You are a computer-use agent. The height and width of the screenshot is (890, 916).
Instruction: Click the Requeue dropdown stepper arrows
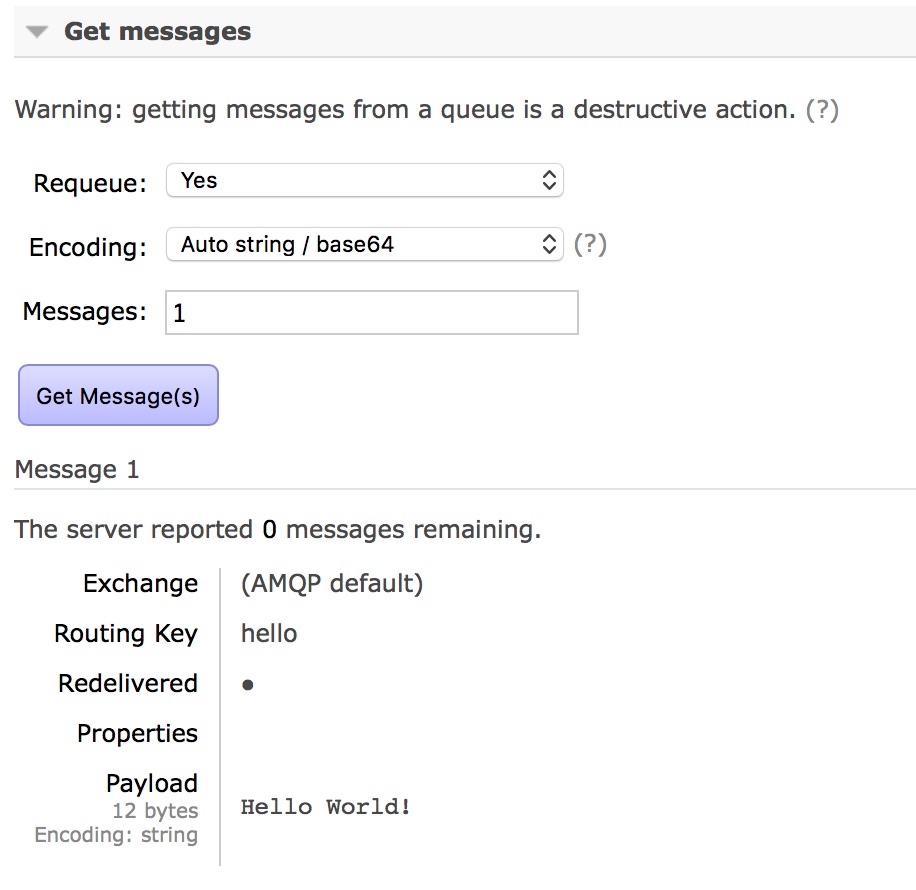(x=549, y=180)
